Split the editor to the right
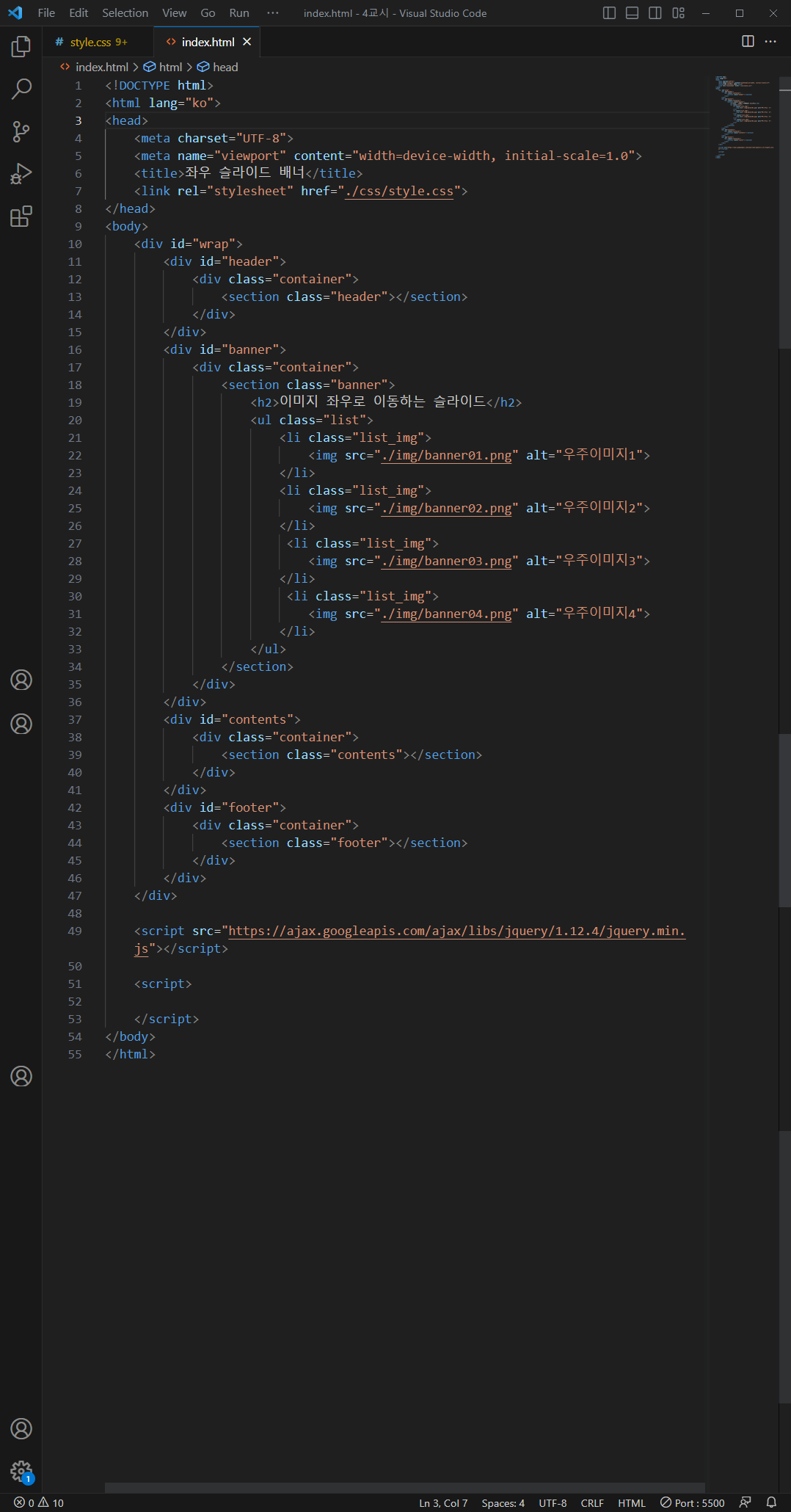 [748, 41]
